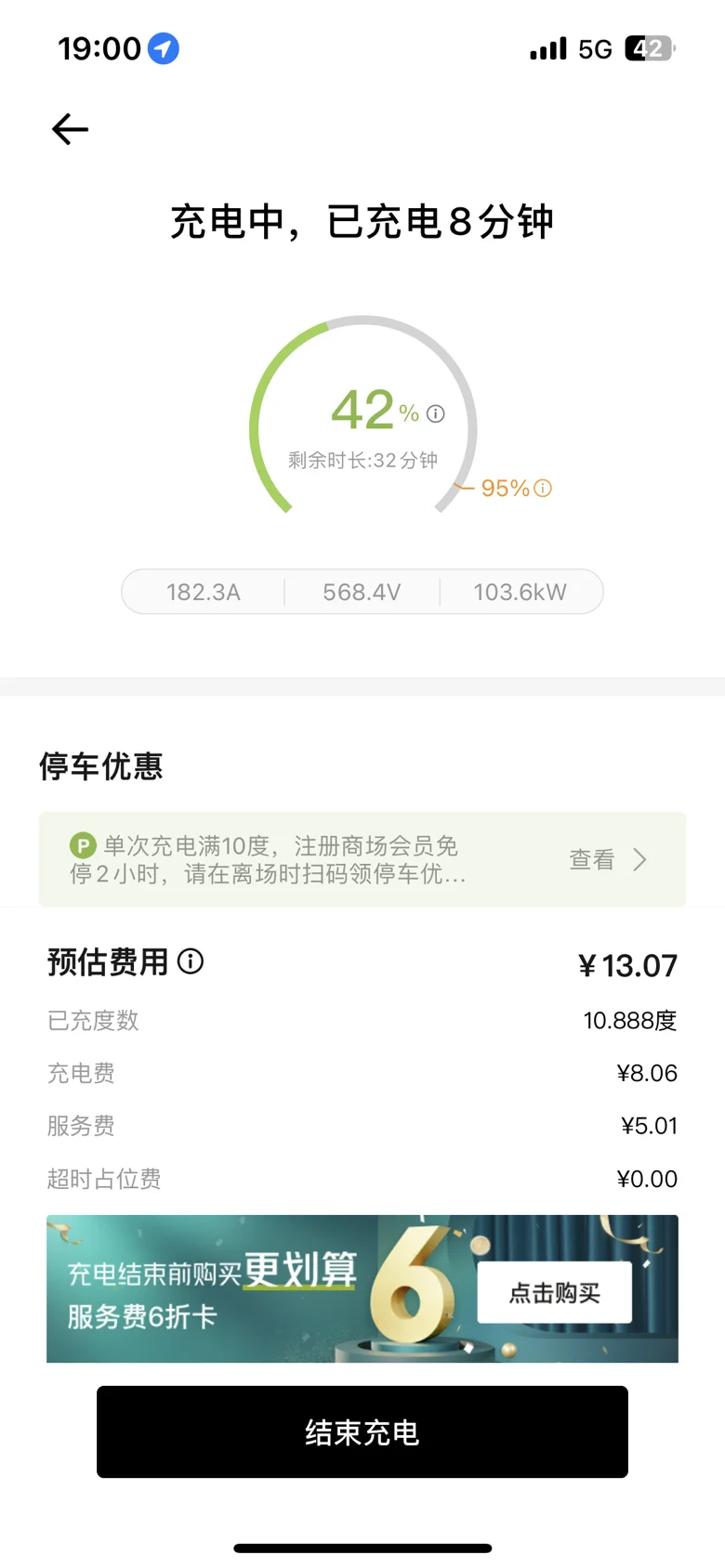The width and height of the screenshot is (725, 1568).
Task: Open 查看 parking discount details
Action: (x=592, y=860)
